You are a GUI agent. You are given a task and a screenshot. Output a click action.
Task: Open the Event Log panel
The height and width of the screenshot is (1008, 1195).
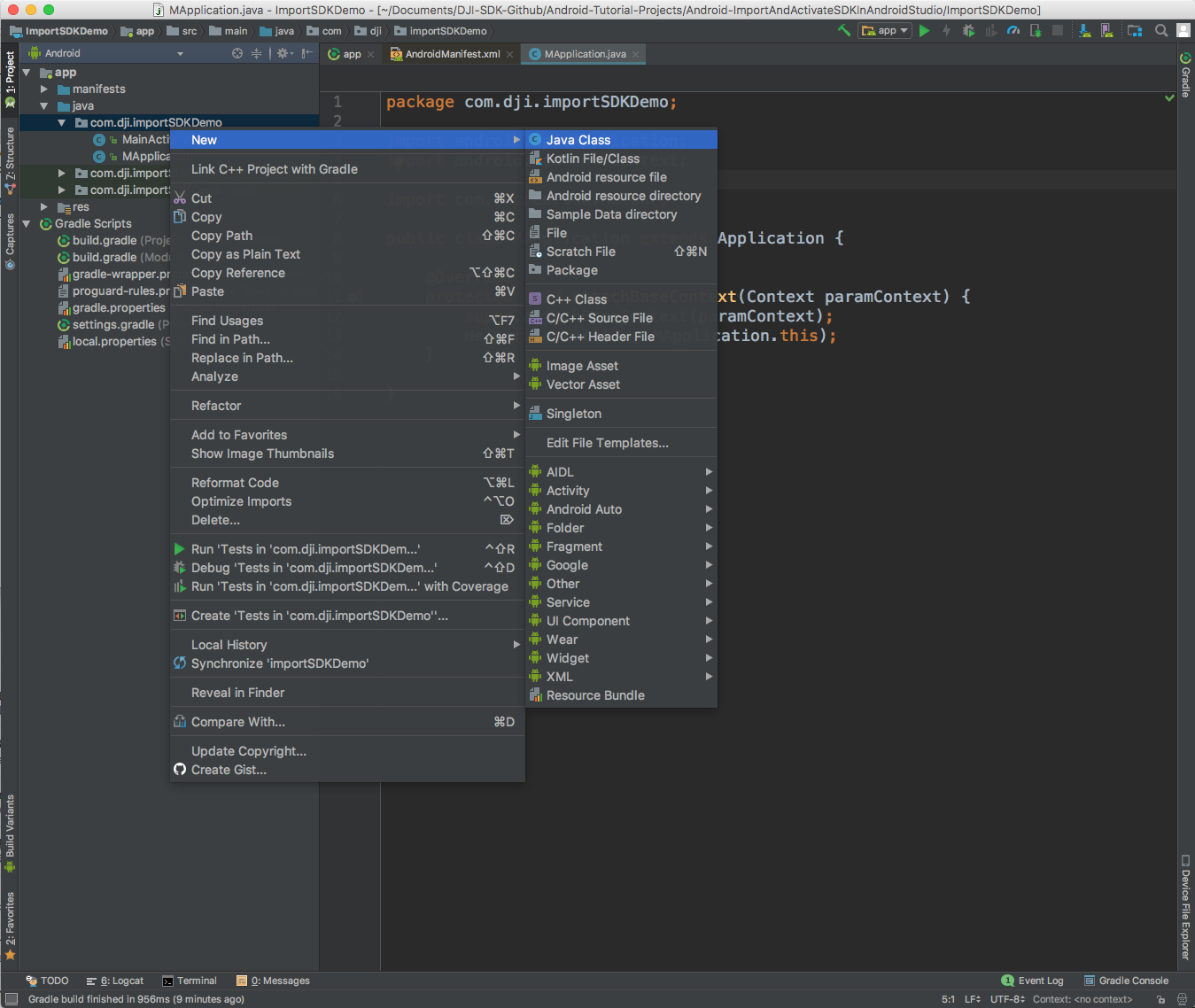point(1032,981)
